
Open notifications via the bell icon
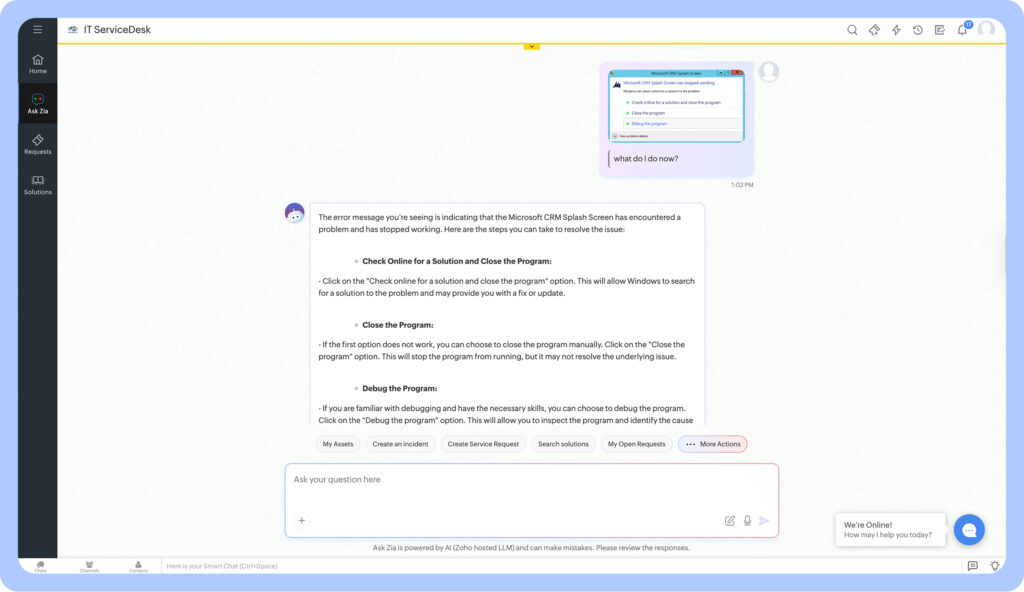961,29
